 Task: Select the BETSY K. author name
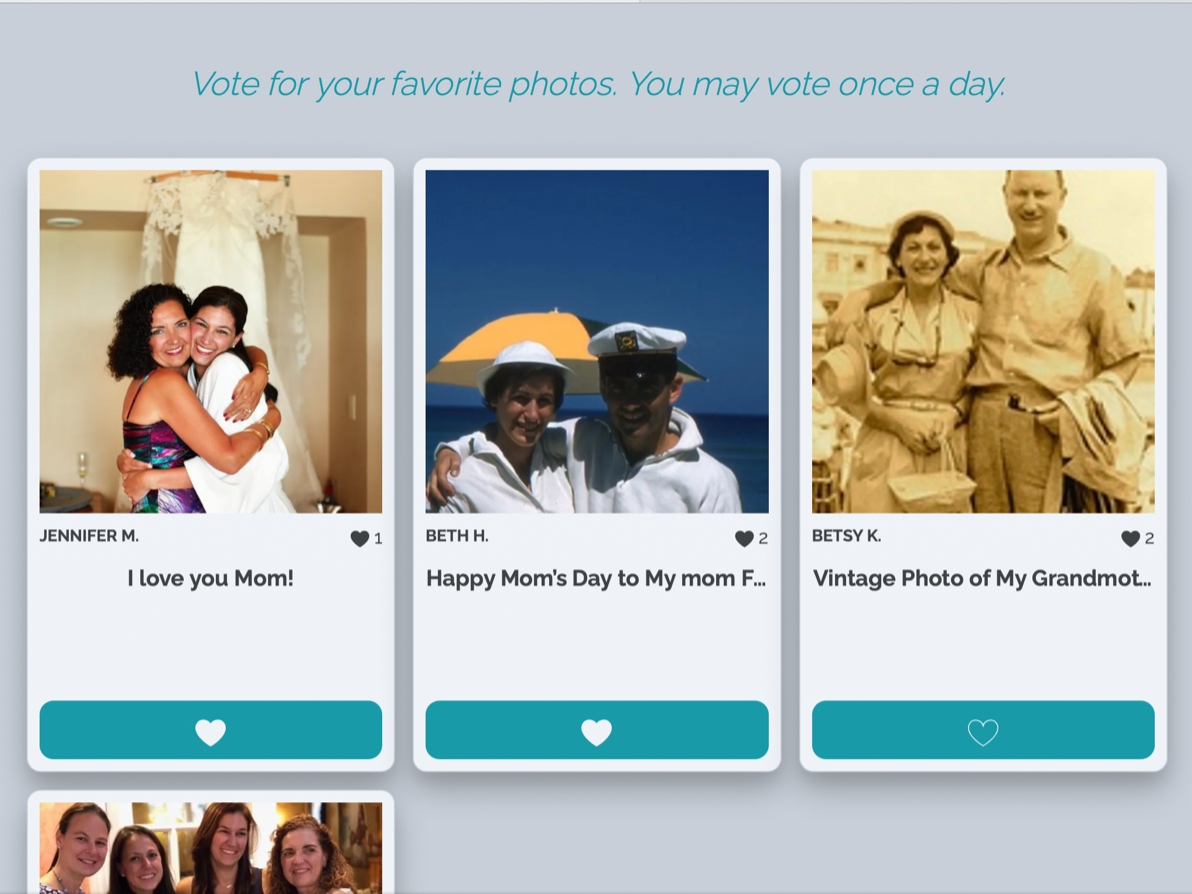[846, 536]
